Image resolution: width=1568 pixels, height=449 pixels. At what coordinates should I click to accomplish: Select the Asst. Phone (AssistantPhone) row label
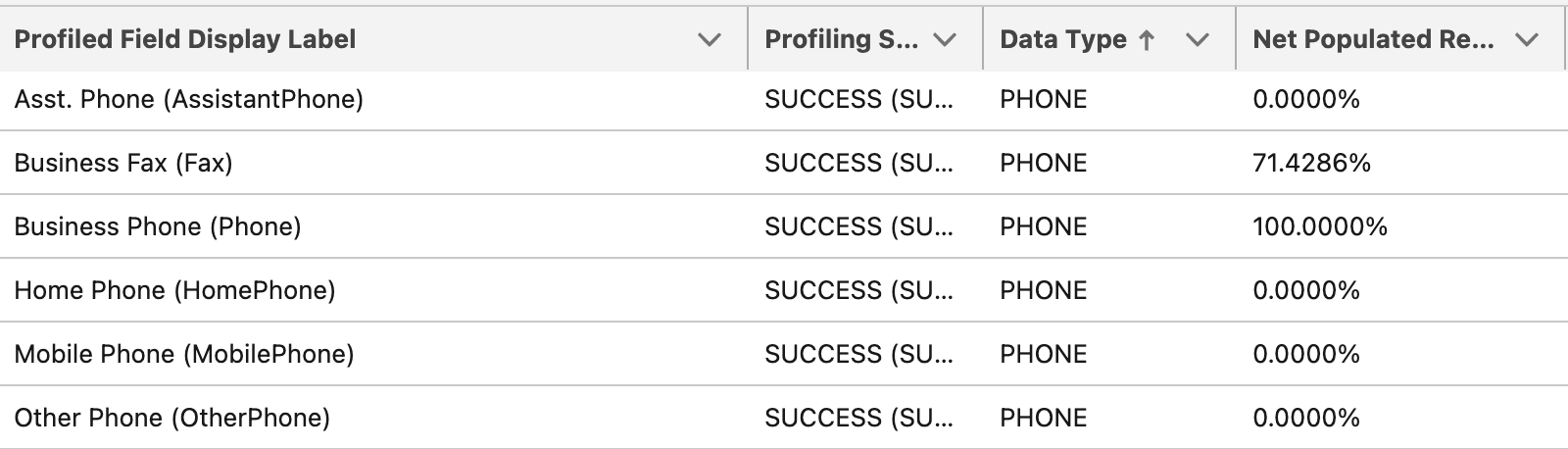[189, 99]
